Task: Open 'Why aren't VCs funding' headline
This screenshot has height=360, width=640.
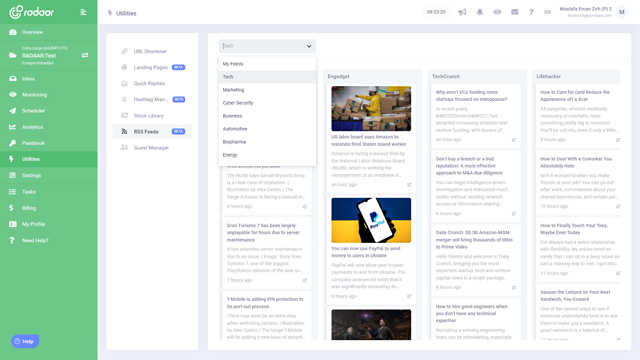Action: [471, 96]
